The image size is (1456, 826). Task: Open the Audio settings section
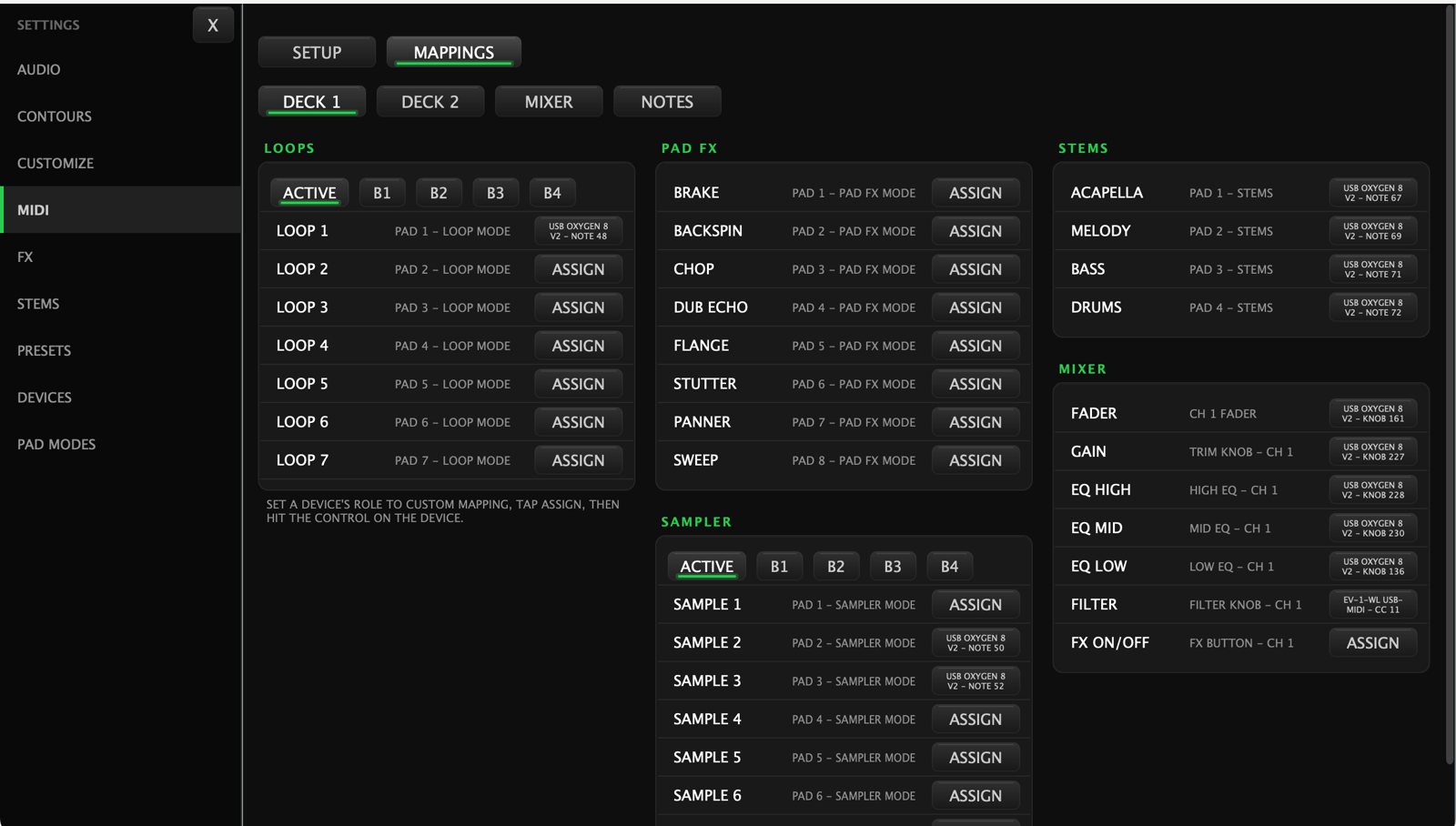(39, 70)
